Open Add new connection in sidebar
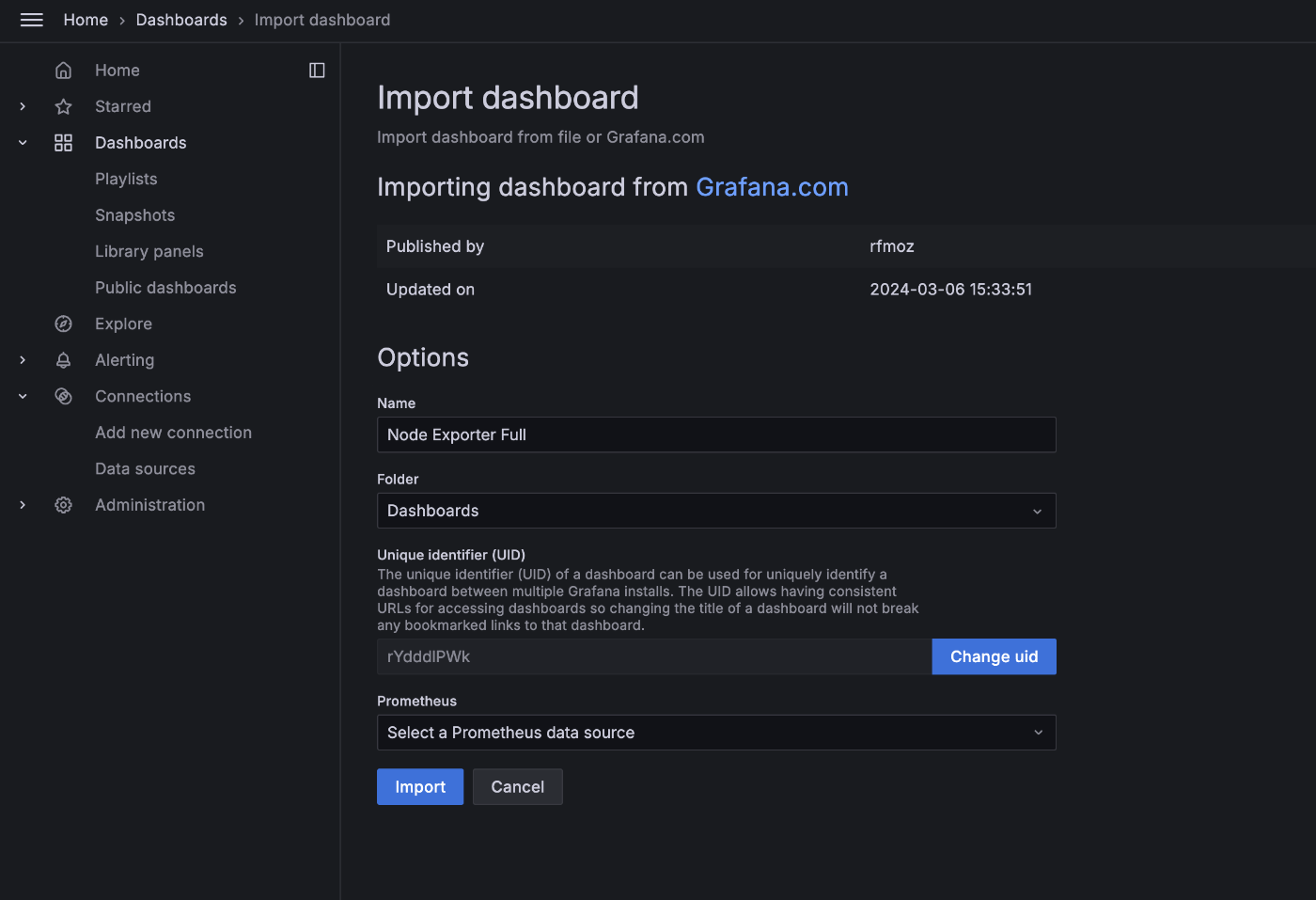 (x=173, y=433)
